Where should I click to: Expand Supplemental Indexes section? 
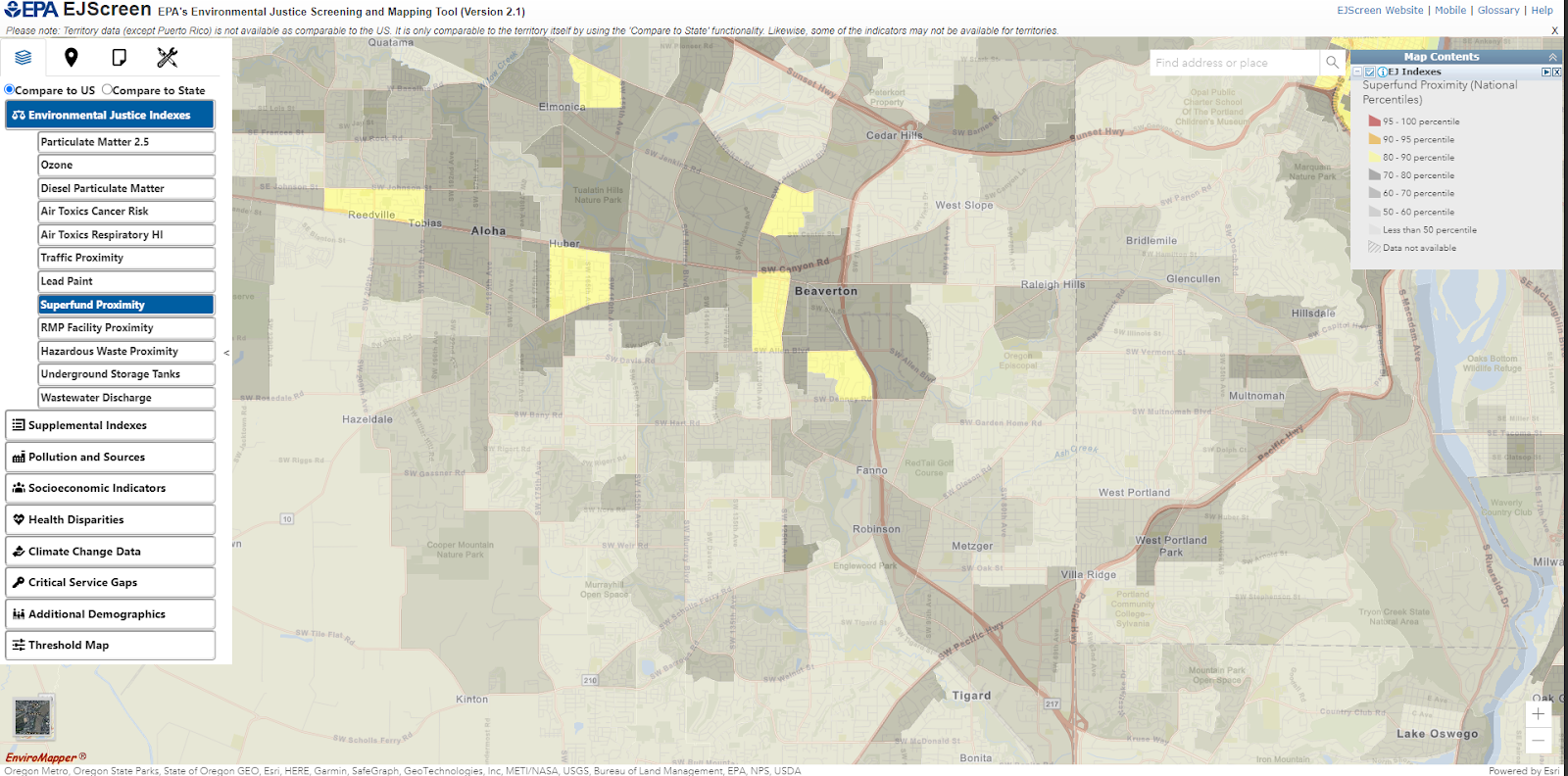110,425
